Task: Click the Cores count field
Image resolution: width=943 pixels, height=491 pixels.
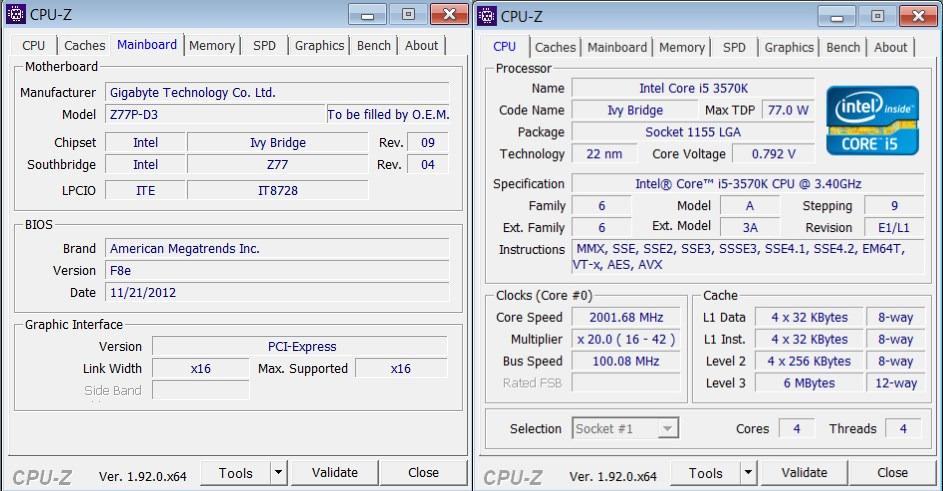Action: point(796,428)
